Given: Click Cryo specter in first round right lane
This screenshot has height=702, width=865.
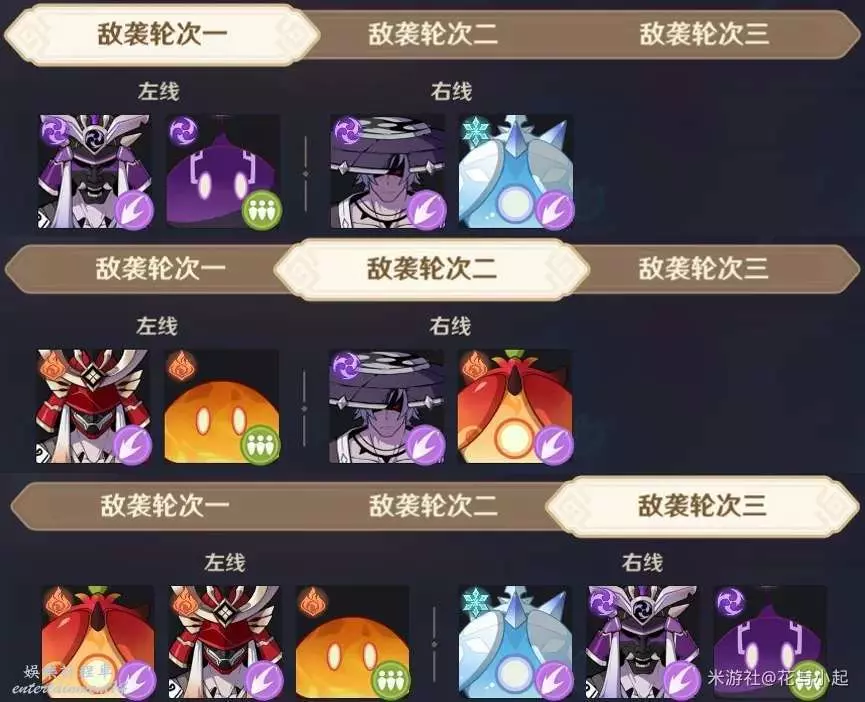Looking at the screenshot, I should tap(515, 172).
